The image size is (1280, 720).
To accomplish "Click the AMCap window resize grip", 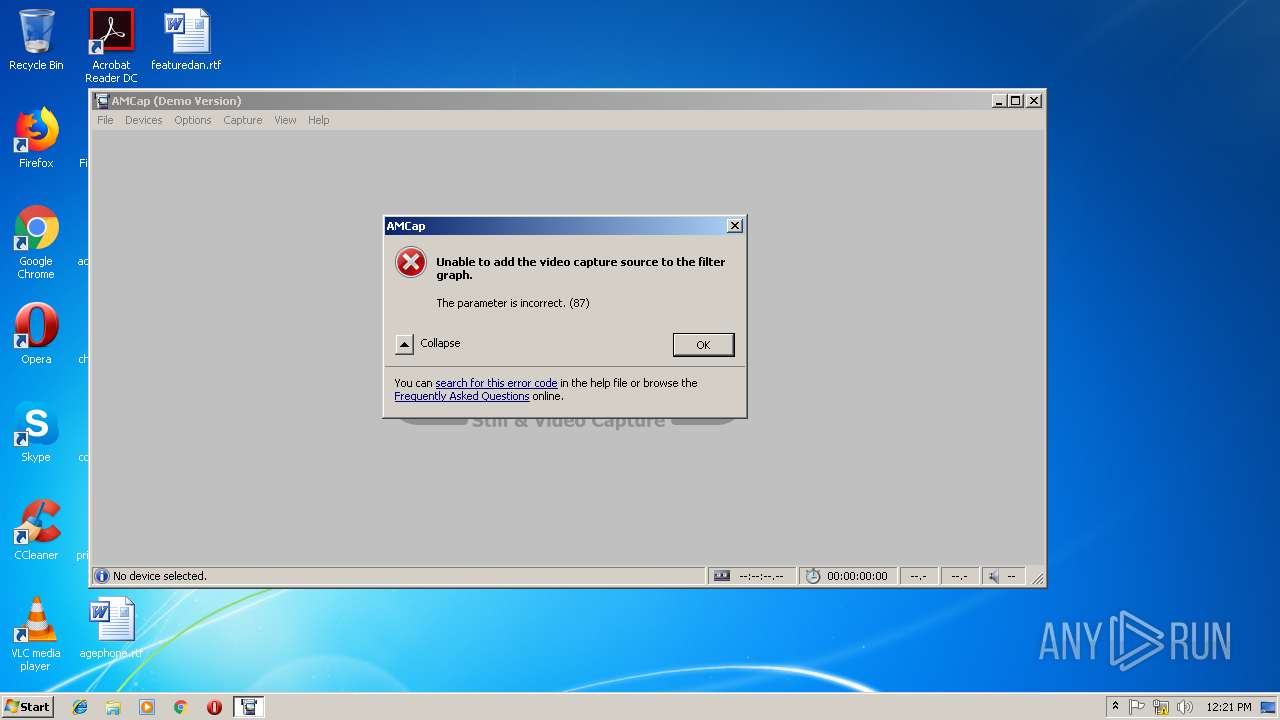I will tap(1038, 578).
